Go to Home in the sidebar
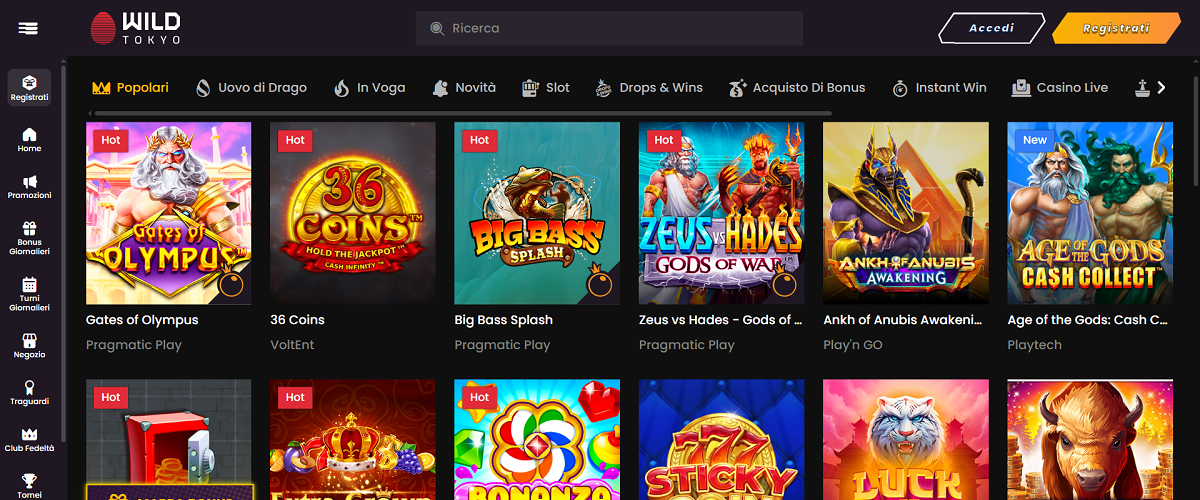 pos(29,140)
